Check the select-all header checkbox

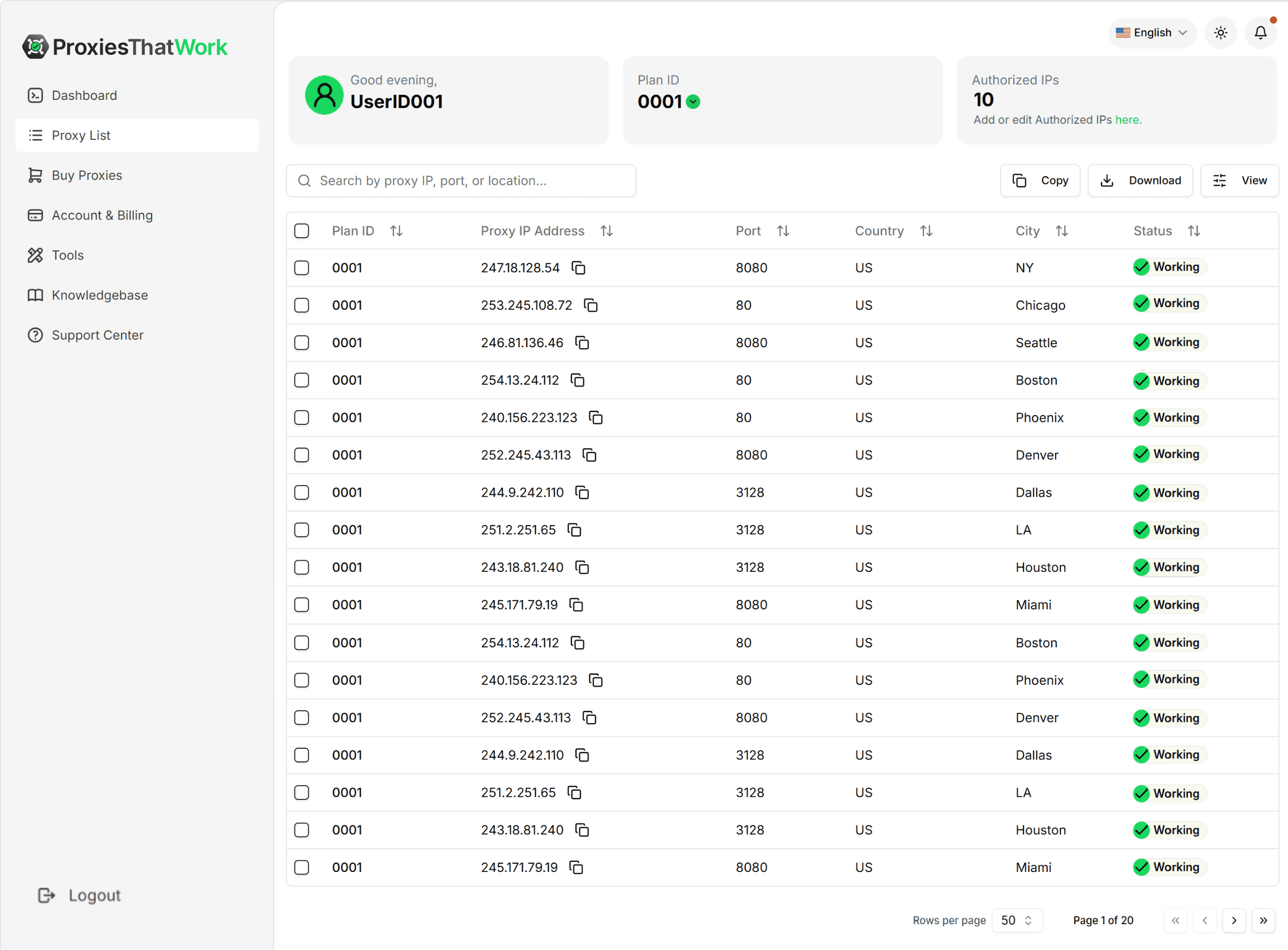302,231
